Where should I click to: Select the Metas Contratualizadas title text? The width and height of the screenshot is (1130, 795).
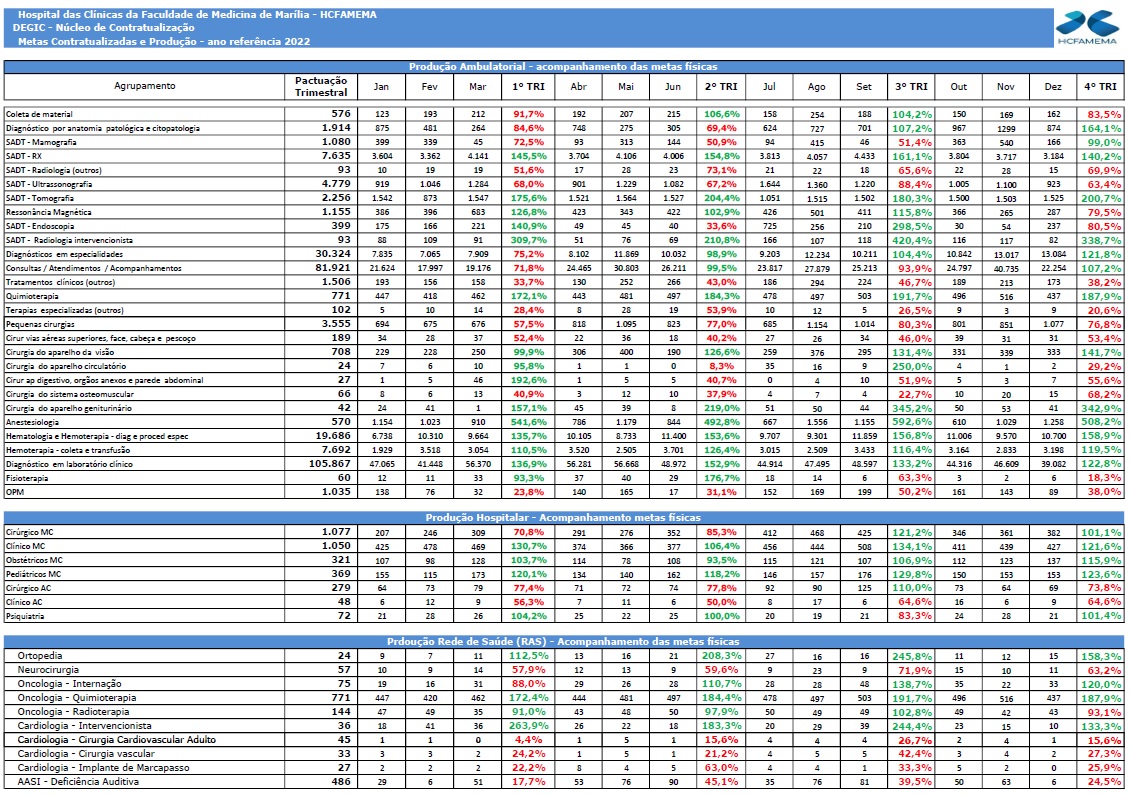[164, 41]
